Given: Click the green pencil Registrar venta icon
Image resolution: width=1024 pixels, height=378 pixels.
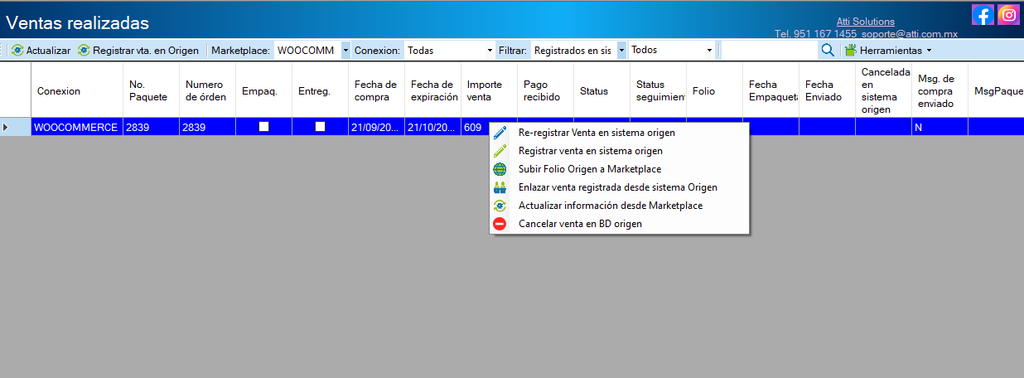Looking at the screenshot, I should point(500,151).
